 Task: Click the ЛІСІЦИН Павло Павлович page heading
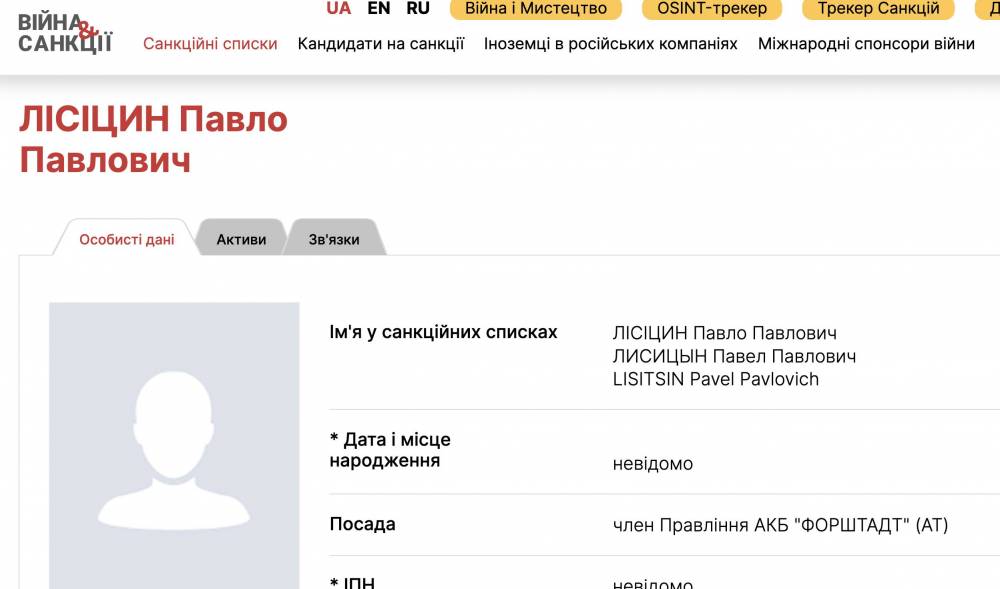153,139
